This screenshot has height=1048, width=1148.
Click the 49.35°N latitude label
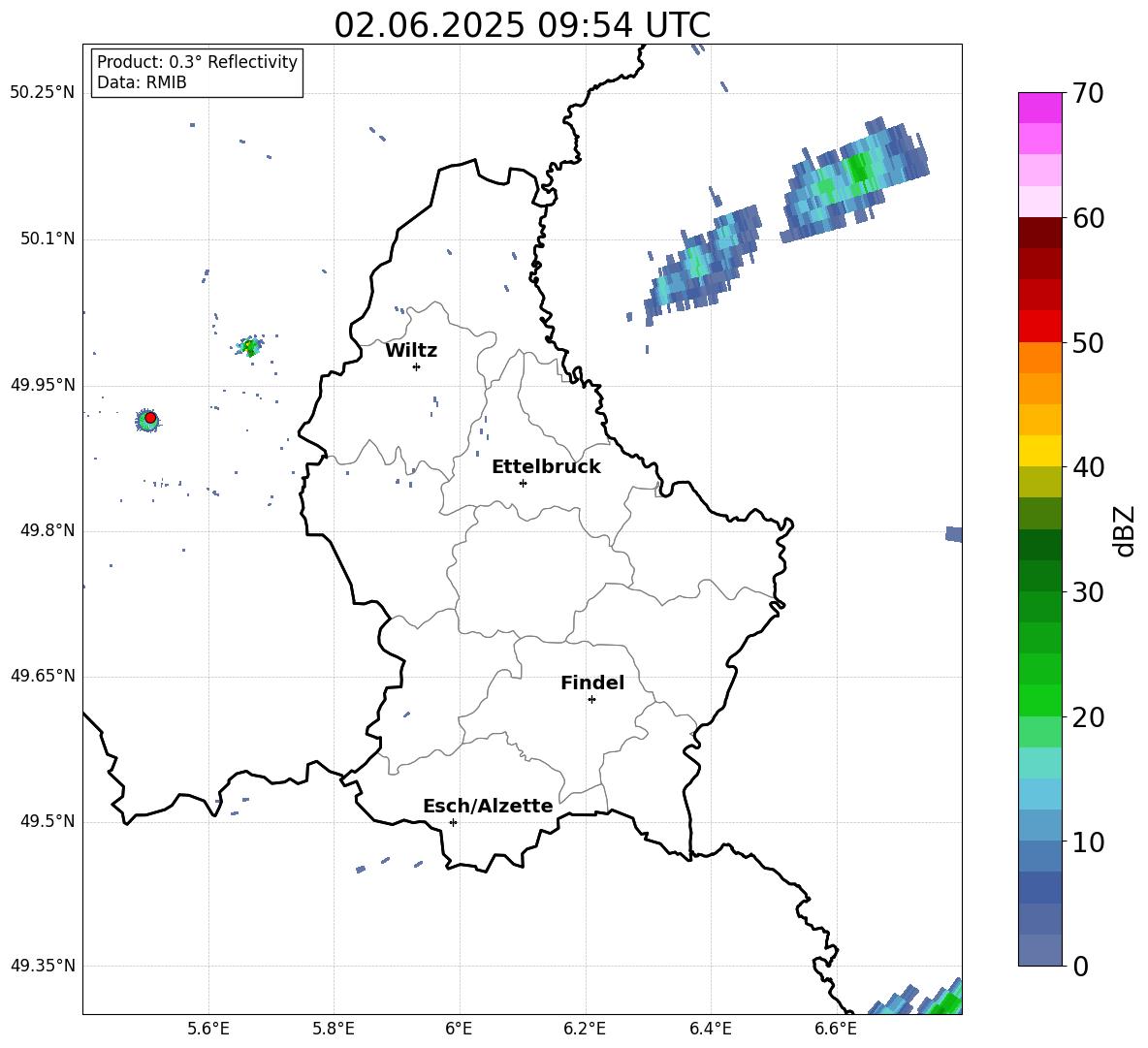tap(43, 966)
